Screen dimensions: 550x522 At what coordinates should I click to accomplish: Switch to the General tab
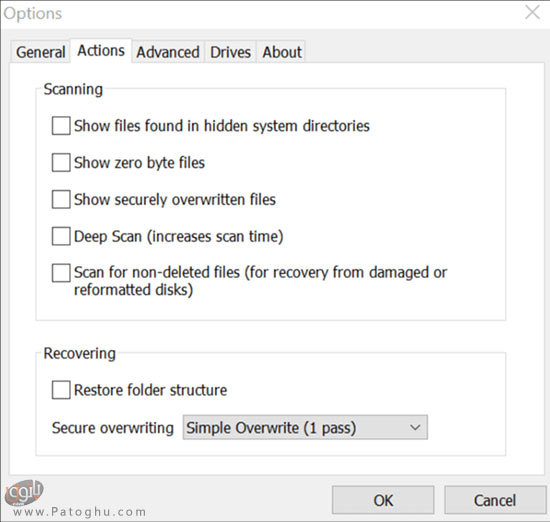(x=40, y=52)
